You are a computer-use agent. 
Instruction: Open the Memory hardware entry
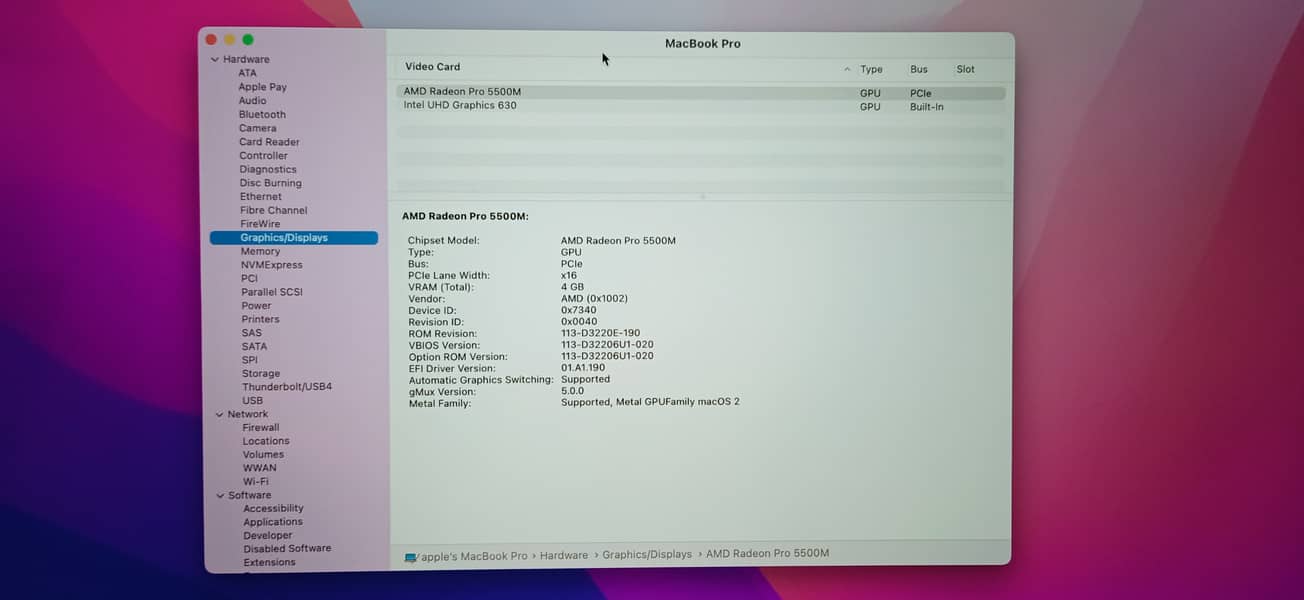pyautogui.click(x=260, y=251)
